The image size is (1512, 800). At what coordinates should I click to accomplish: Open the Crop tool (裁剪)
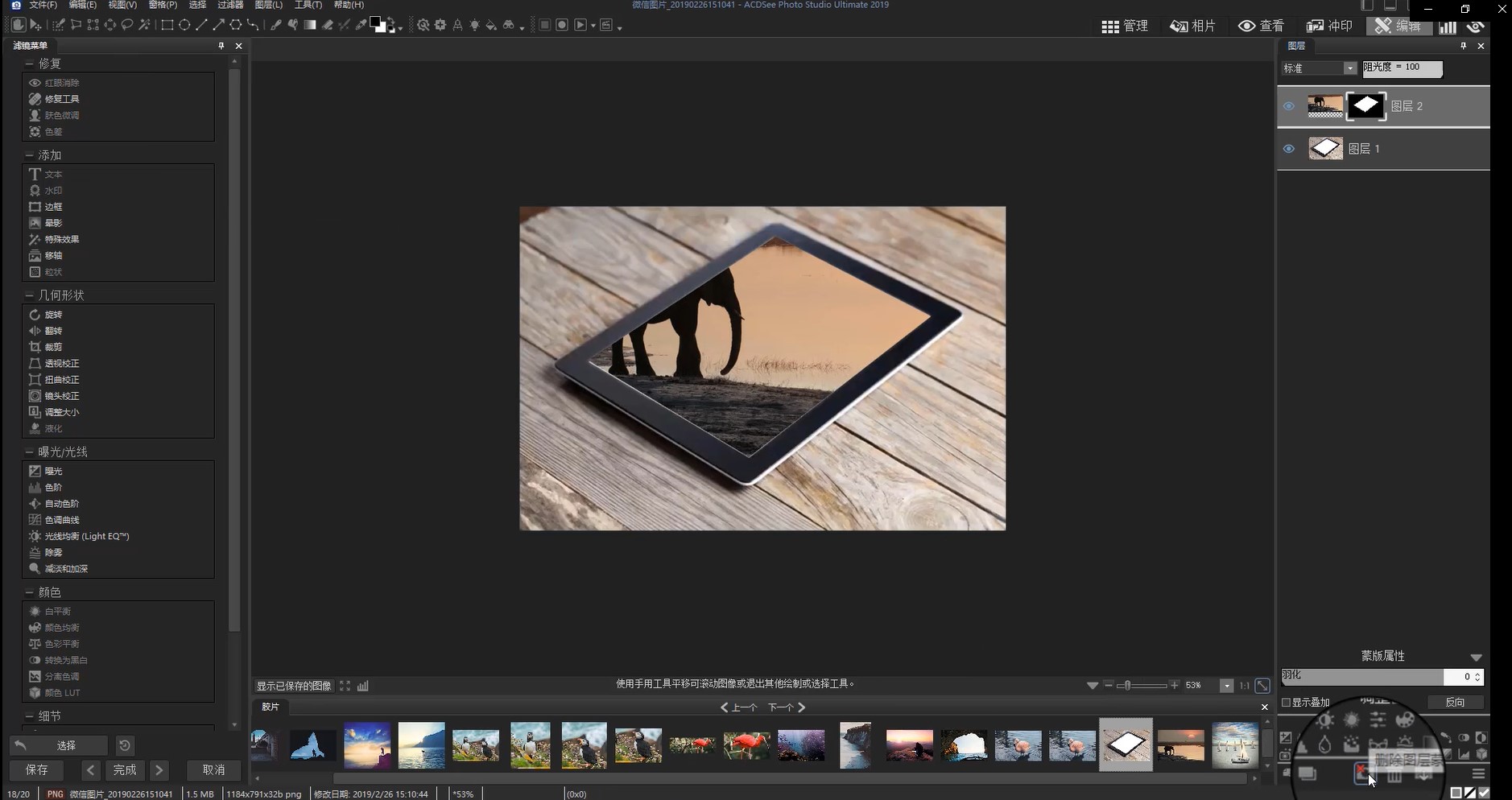[46, 347]
